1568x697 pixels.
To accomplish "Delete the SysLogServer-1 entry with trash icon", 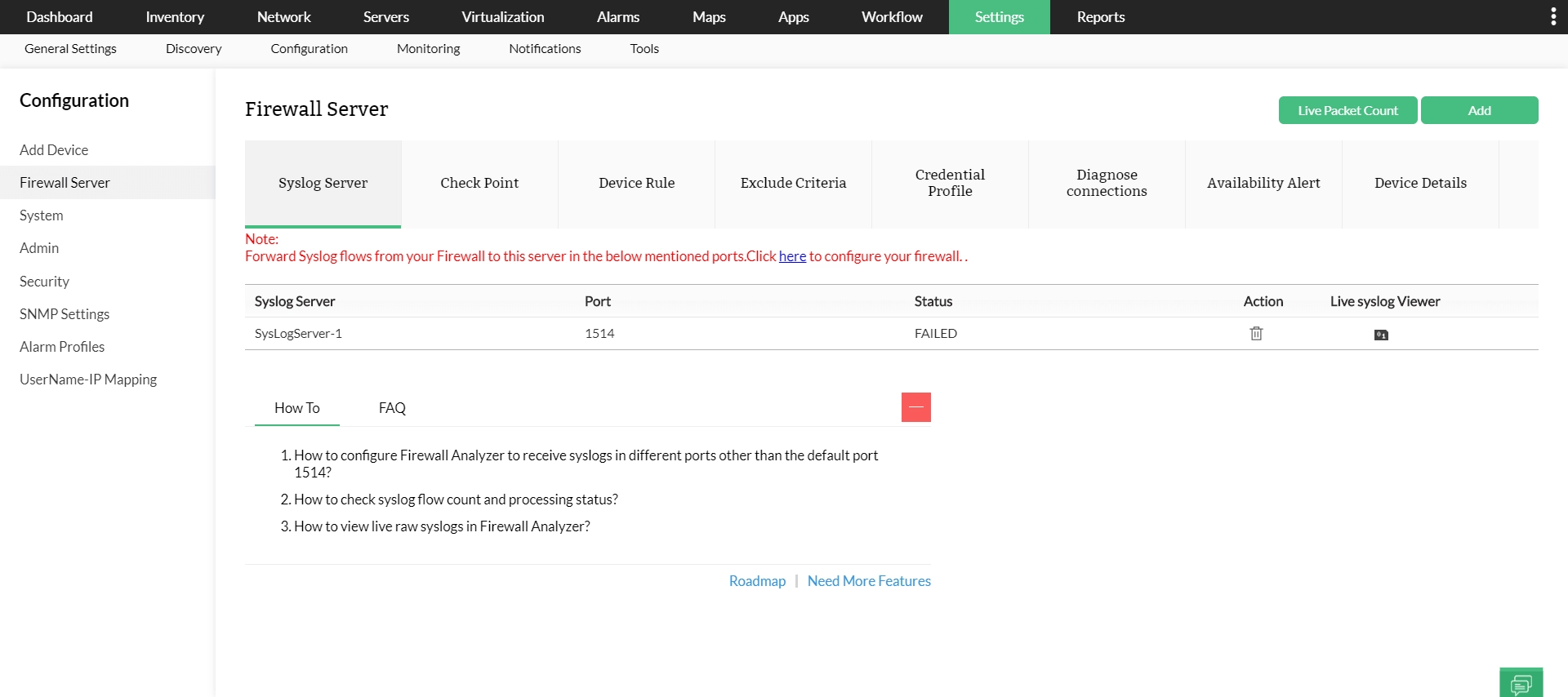I will pyautogui.click(x=1256, y=333).
